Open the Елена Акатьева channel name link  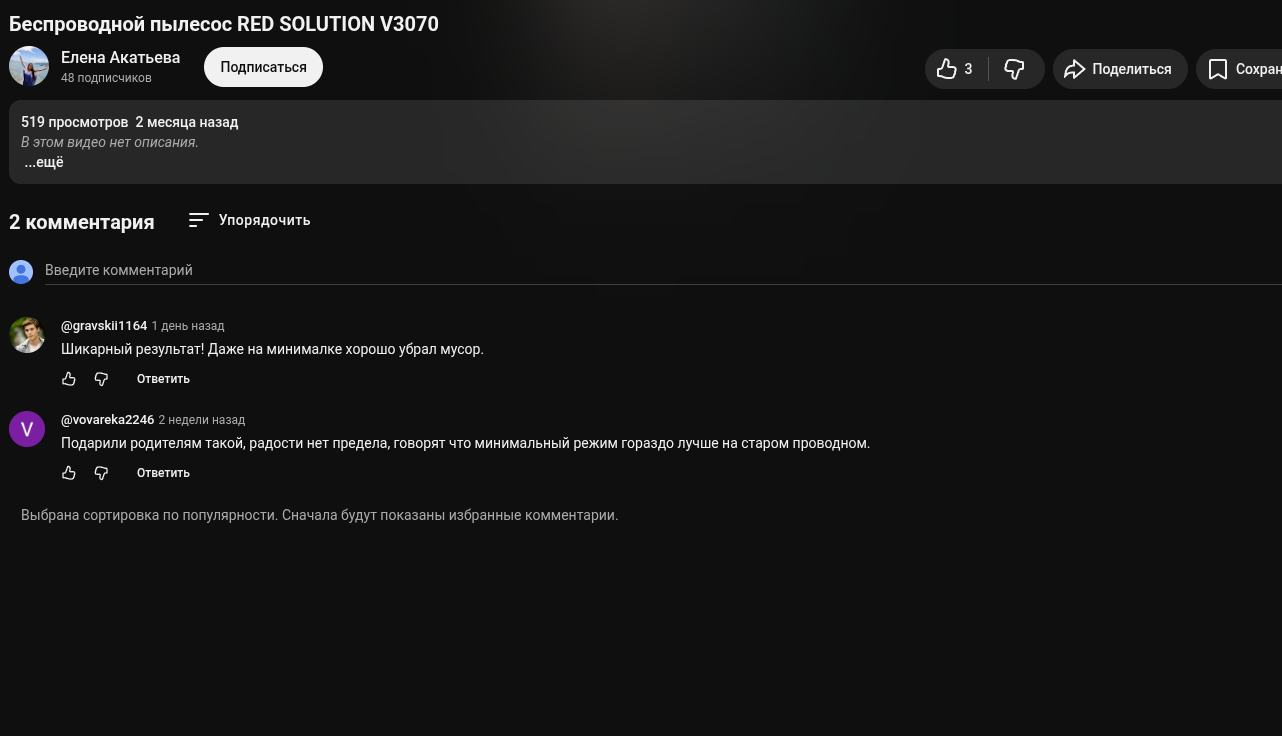click(120, 57)
